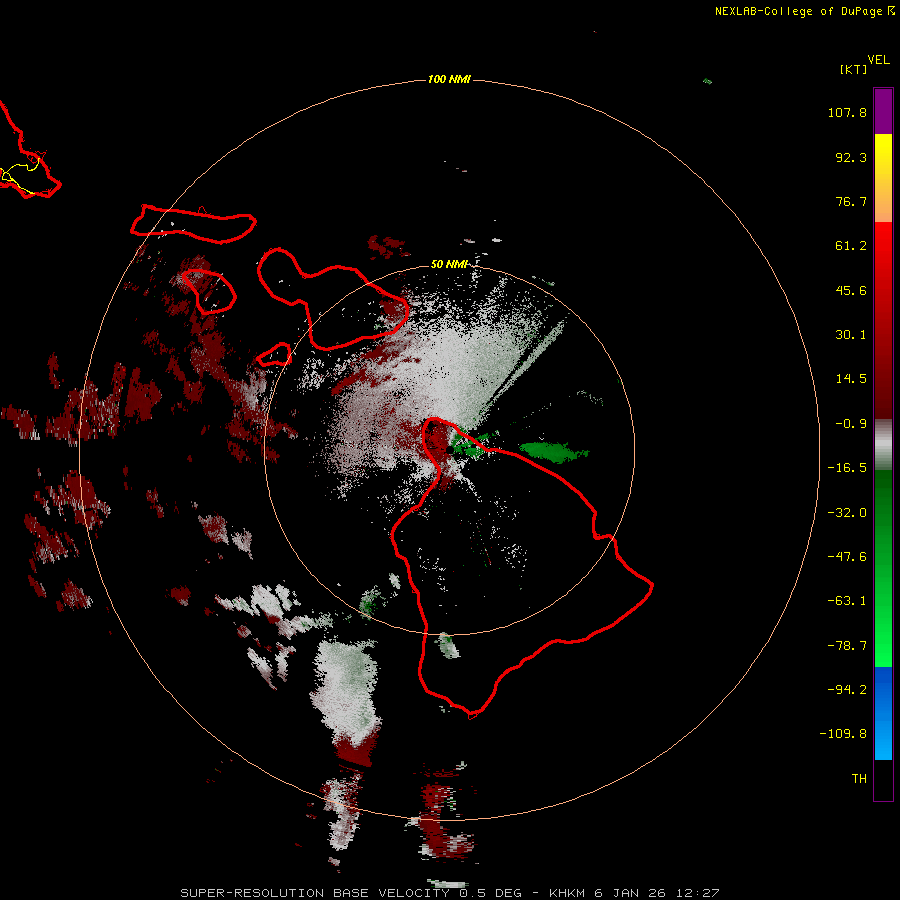Pick the bright green segment near -78.7
Viewport: 900px width, 900px height.
(883, 646)
